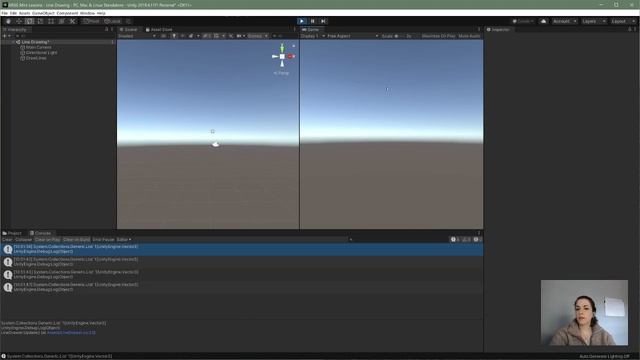Toggle Persp label under scene gizmo
Image resolution: width=640 pixels, height=360 pixels.
click(281, 73)
